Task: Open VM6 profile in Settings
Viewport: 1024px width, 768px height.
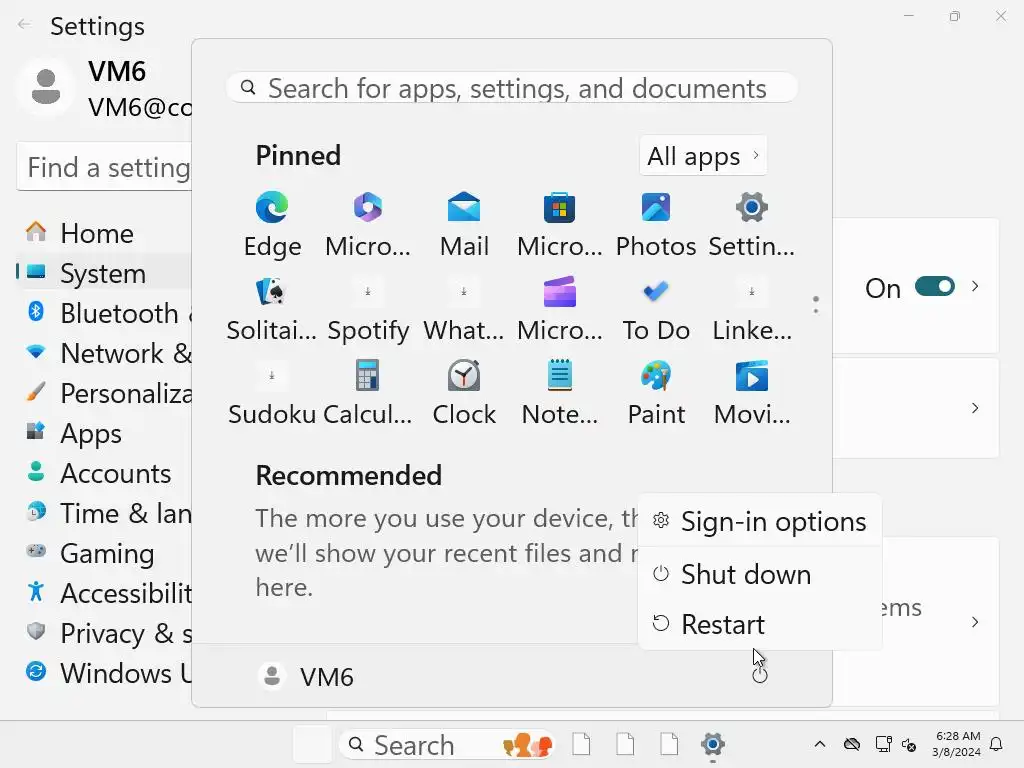Action: (104, 88)
